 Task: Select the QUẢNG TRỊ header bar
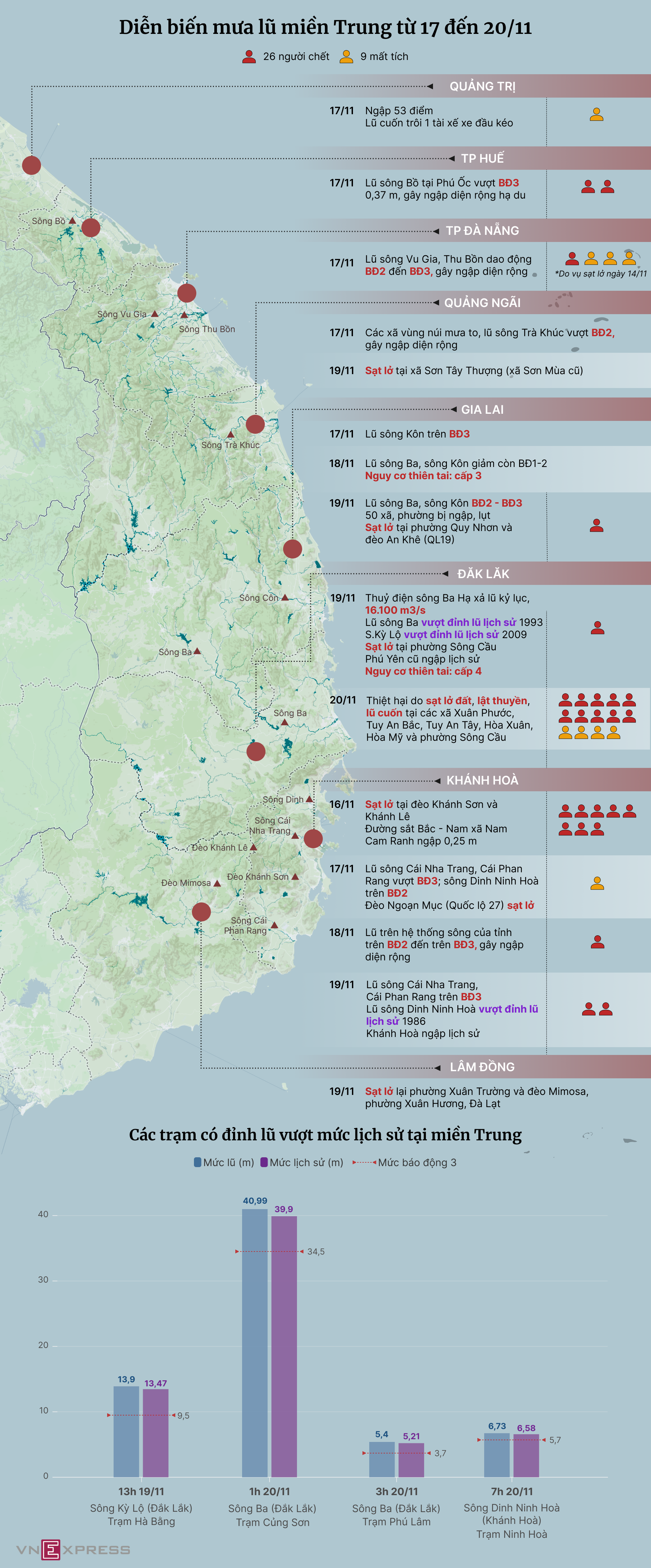pyautogui.click(x=482, y=86)
